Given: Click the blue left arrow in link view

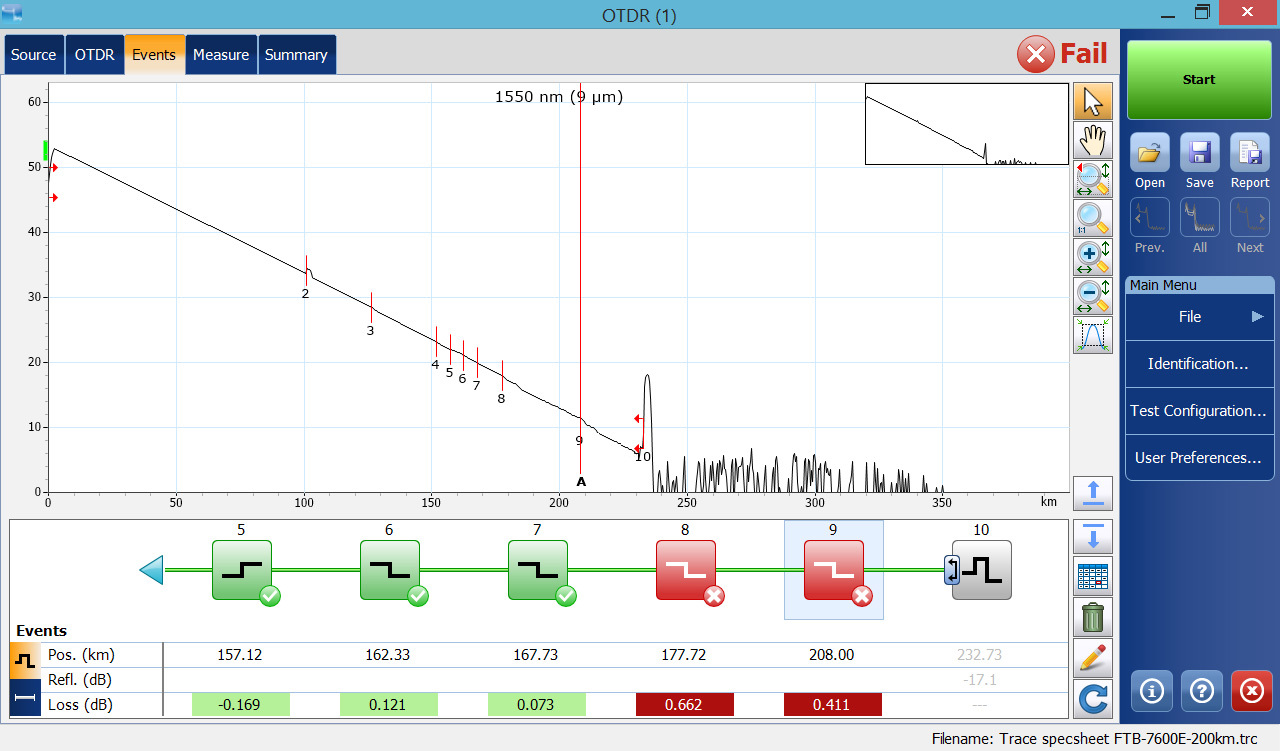Looking at the screenshot, I should coord(151,570).
